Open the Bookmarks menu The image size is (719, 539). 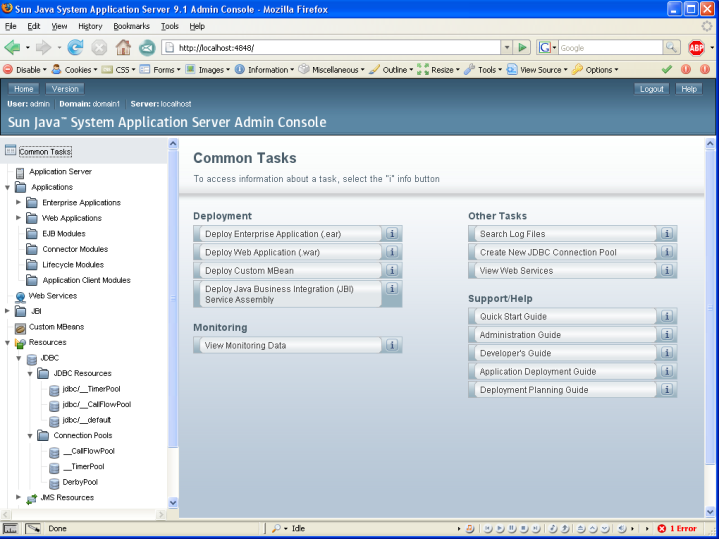(x=131, y=26)
